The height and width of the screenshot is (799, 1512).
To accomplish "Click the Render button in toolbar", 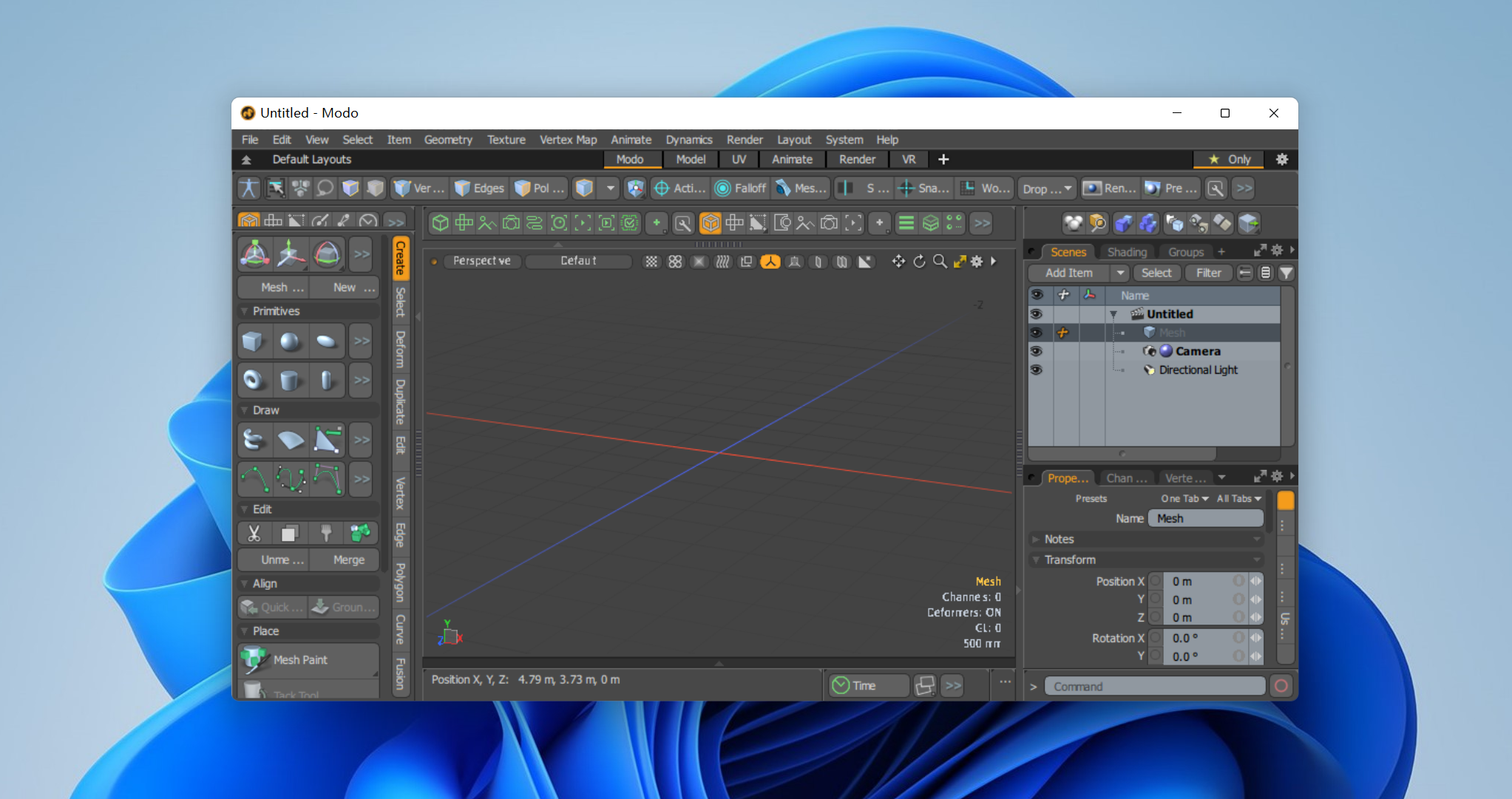I will click(1110, 188).
